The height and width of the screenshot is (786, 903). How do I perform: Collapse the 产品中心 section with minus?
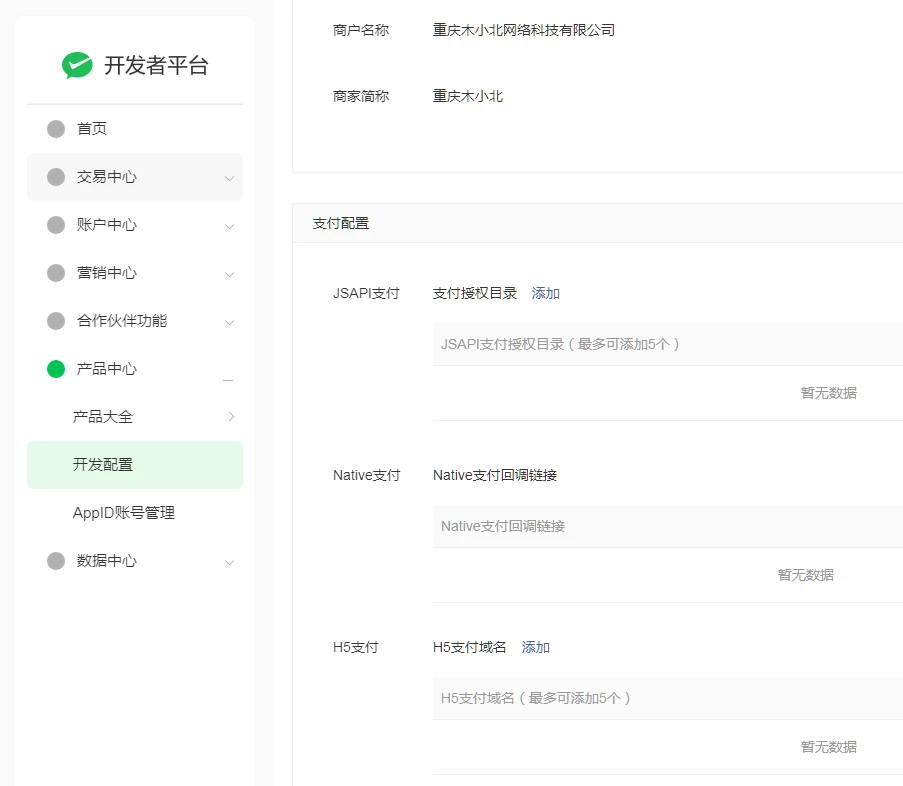coord(228,380)
